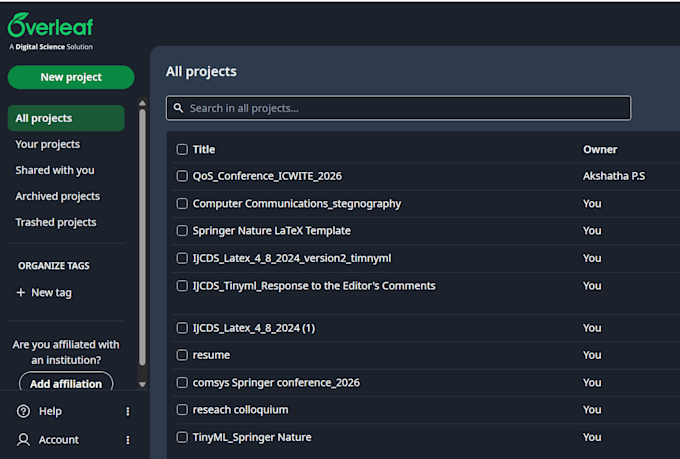Viewport: 680px width, 459px height.
Task: Click the Add affiliation button
Action: point(66,382)
